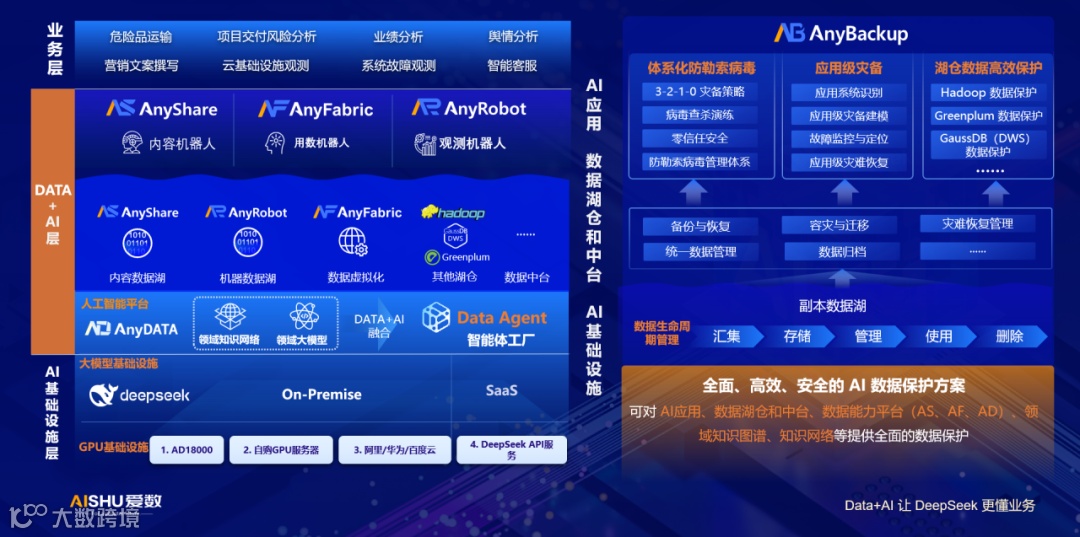The width and height of the screenshot is (1080, 537).
Task: Click the globe gear icon above 数据虚拟化
Action: click(354, 242)
